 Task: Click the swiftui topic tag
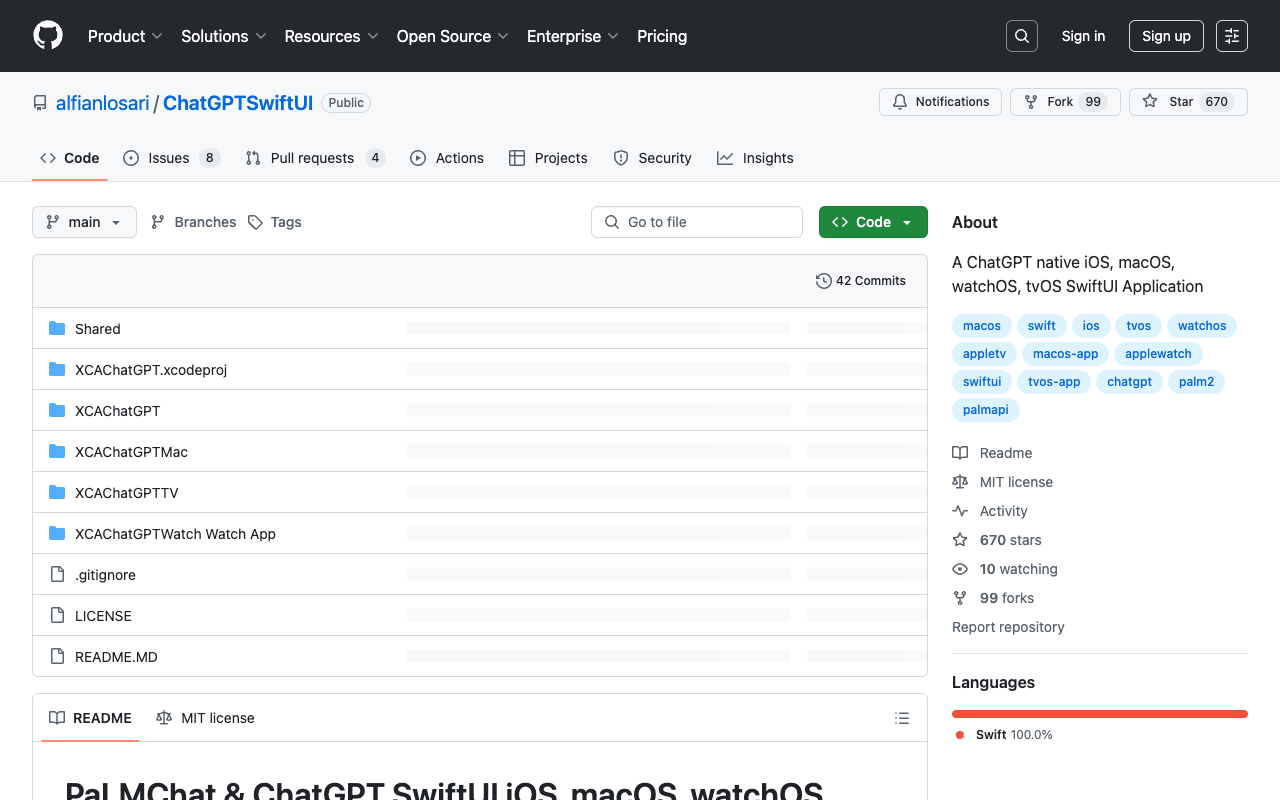pos(982,382)
